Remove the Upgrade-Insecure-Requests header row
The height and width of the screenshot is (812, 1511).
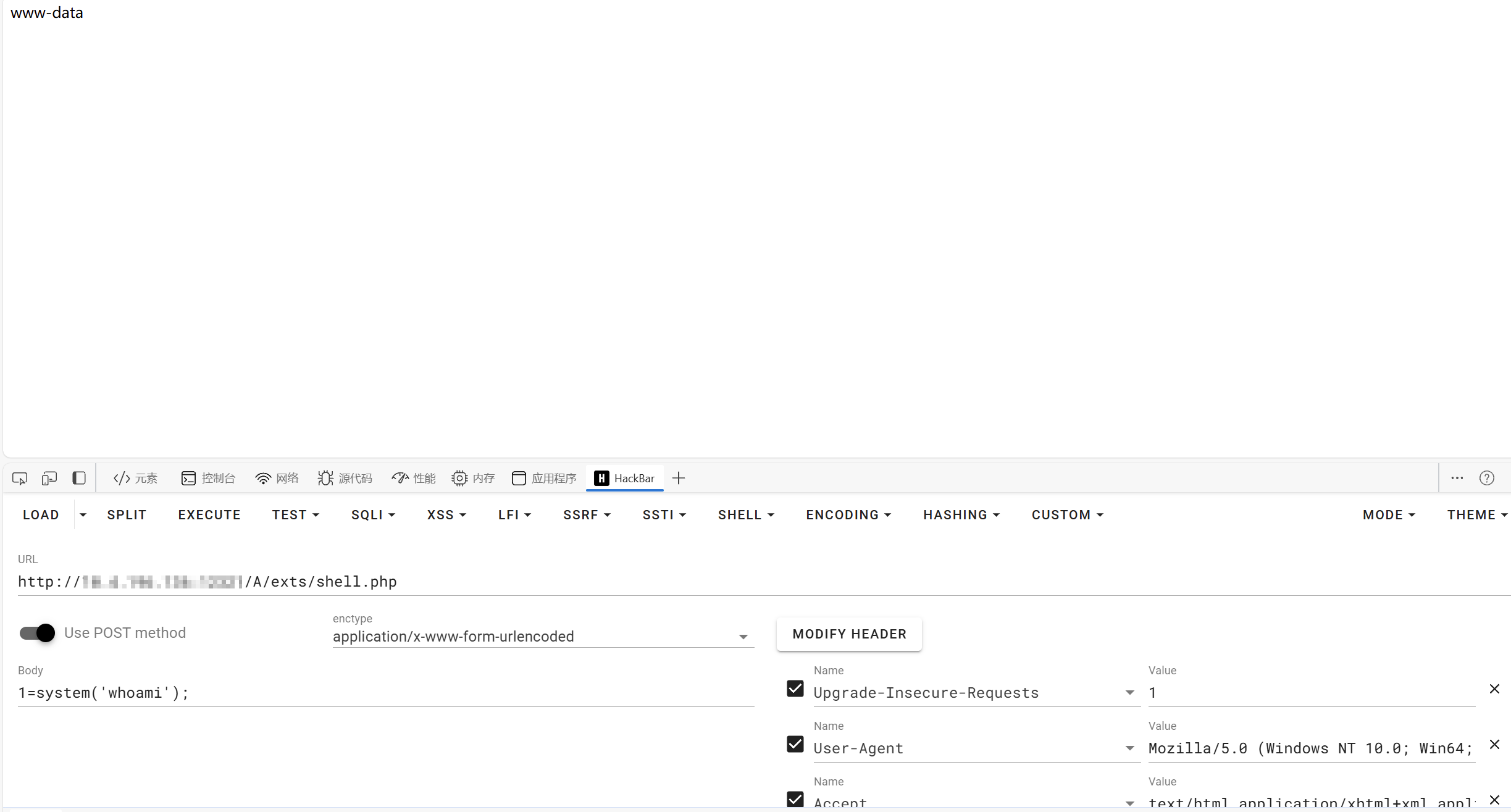pos(1494,689)
